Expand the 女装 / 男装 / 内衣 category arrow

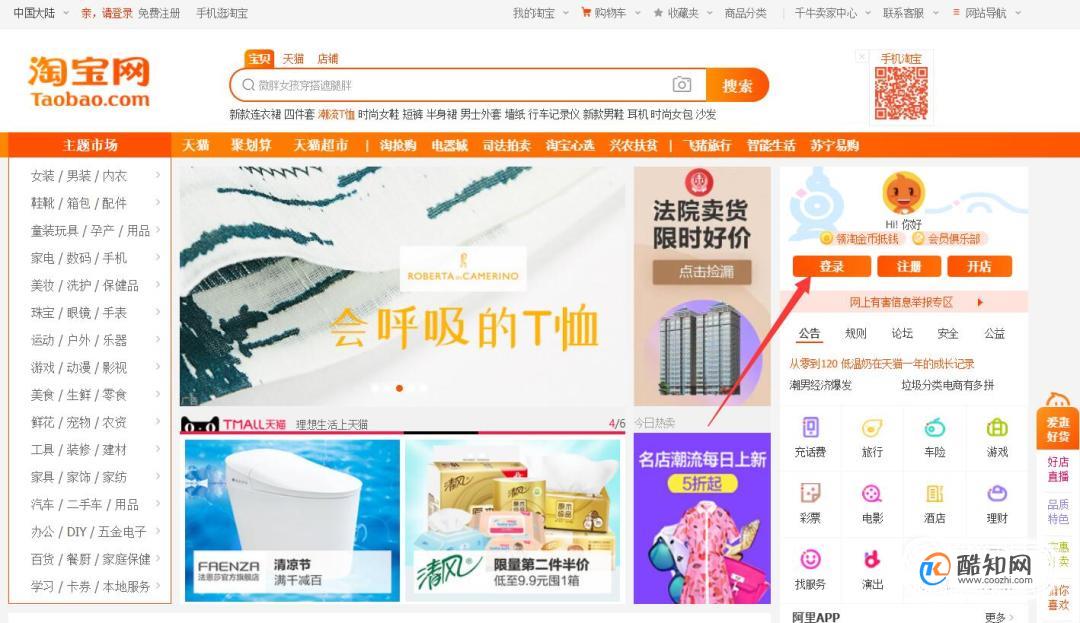158,175
